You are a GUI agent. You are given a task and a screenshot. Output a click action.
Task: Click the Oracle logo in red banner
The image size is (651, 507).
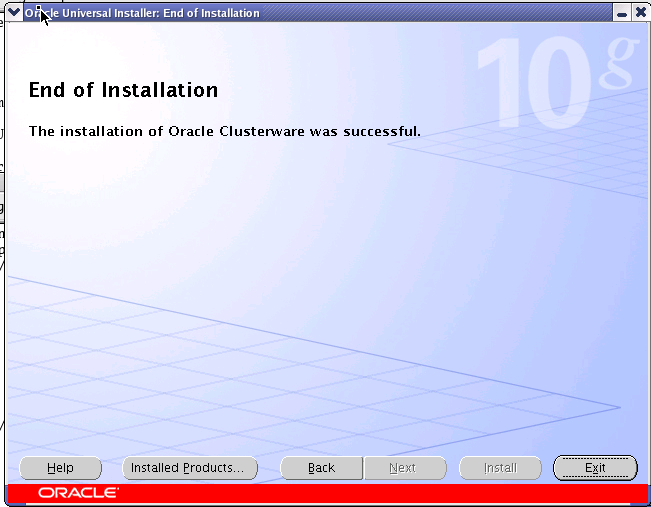tap(78, 493)
